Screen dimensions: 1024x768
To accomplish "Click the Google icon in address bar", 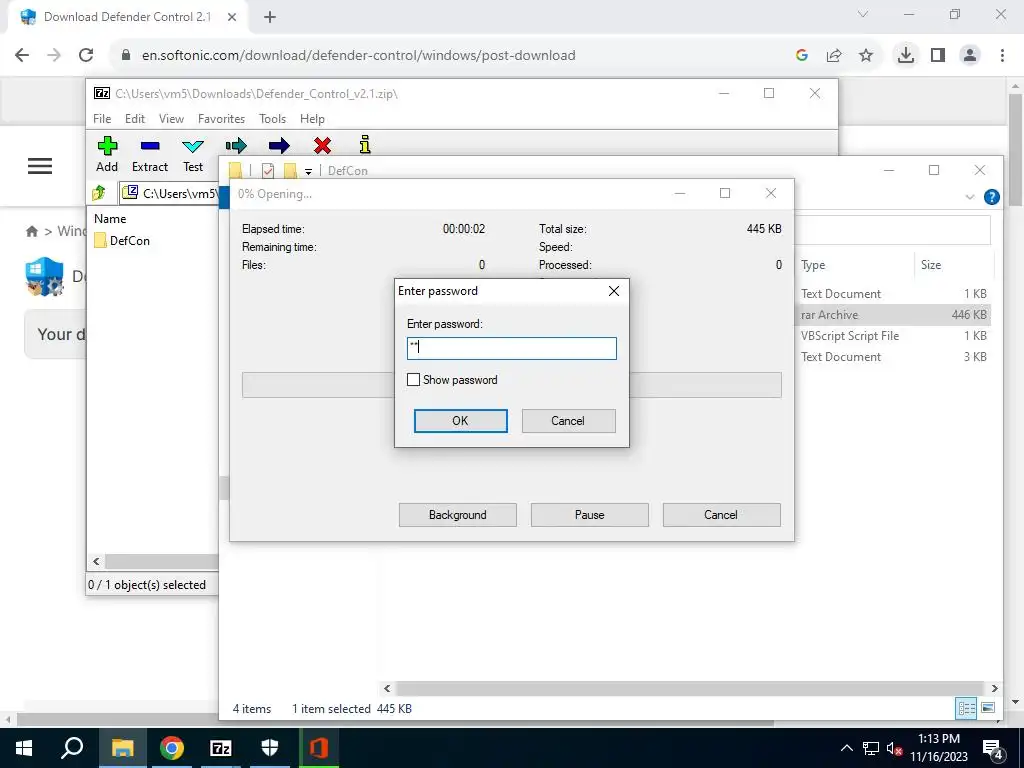I will [x=802, y=56].
